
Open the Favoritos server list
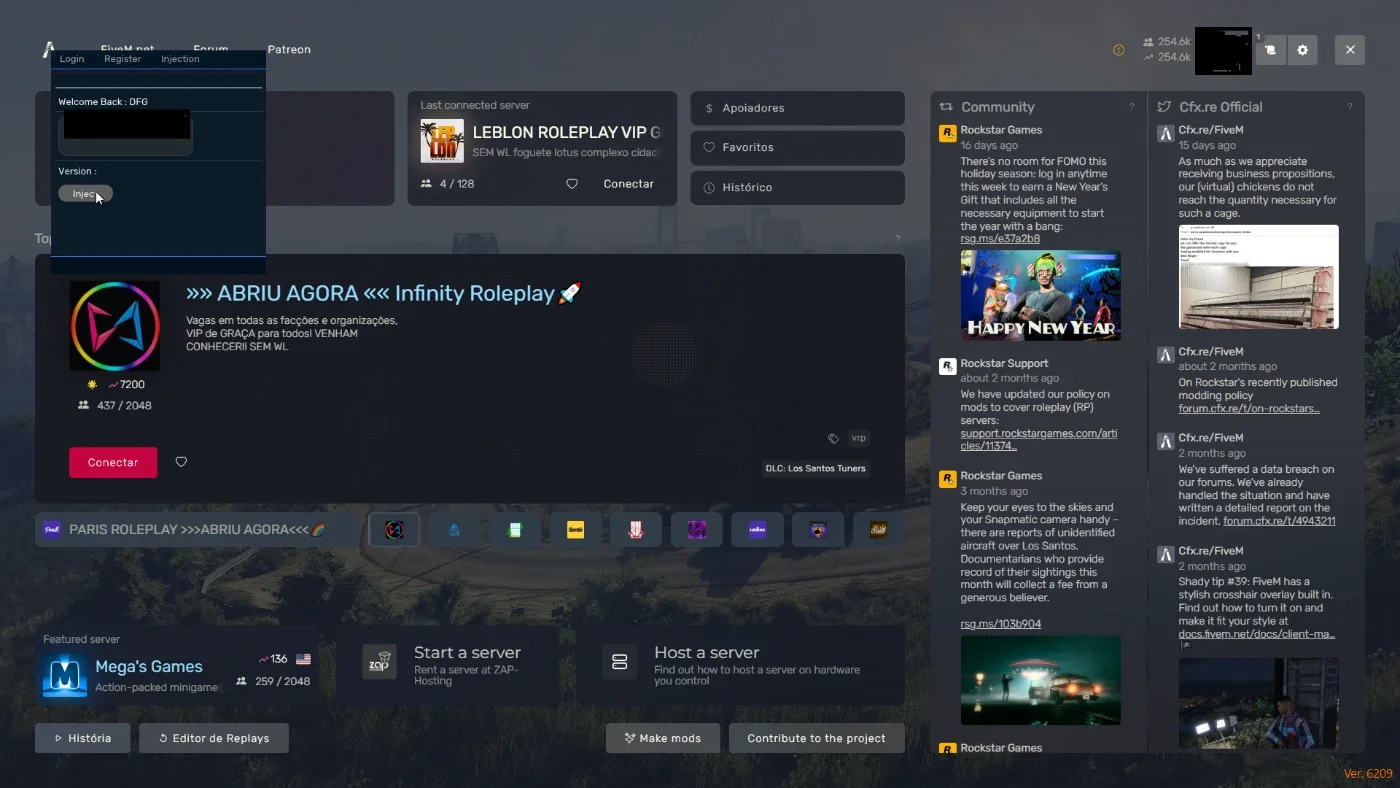click(797, 147)
